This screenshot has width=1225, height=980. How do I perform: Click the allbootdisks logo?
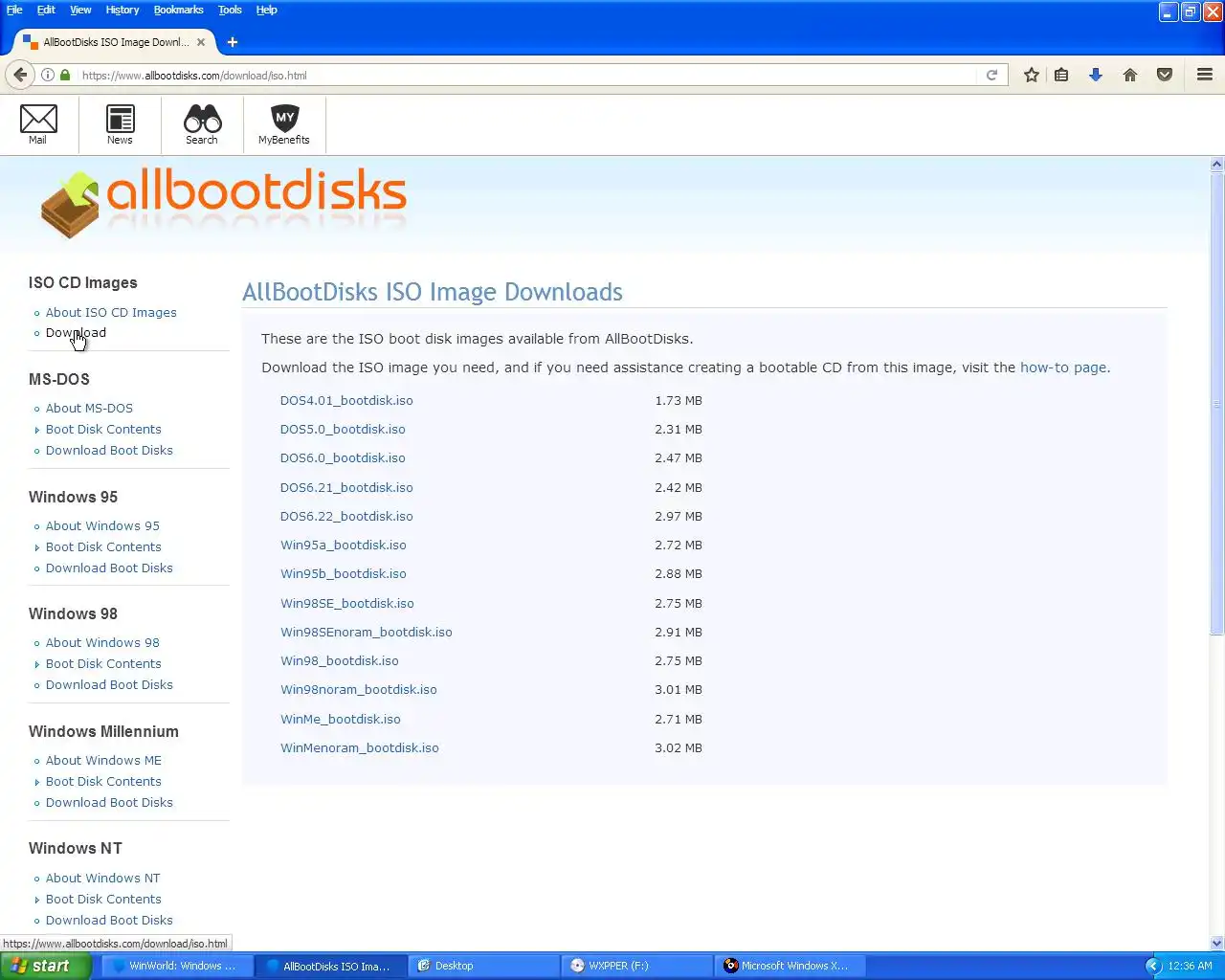click(223, 202)
